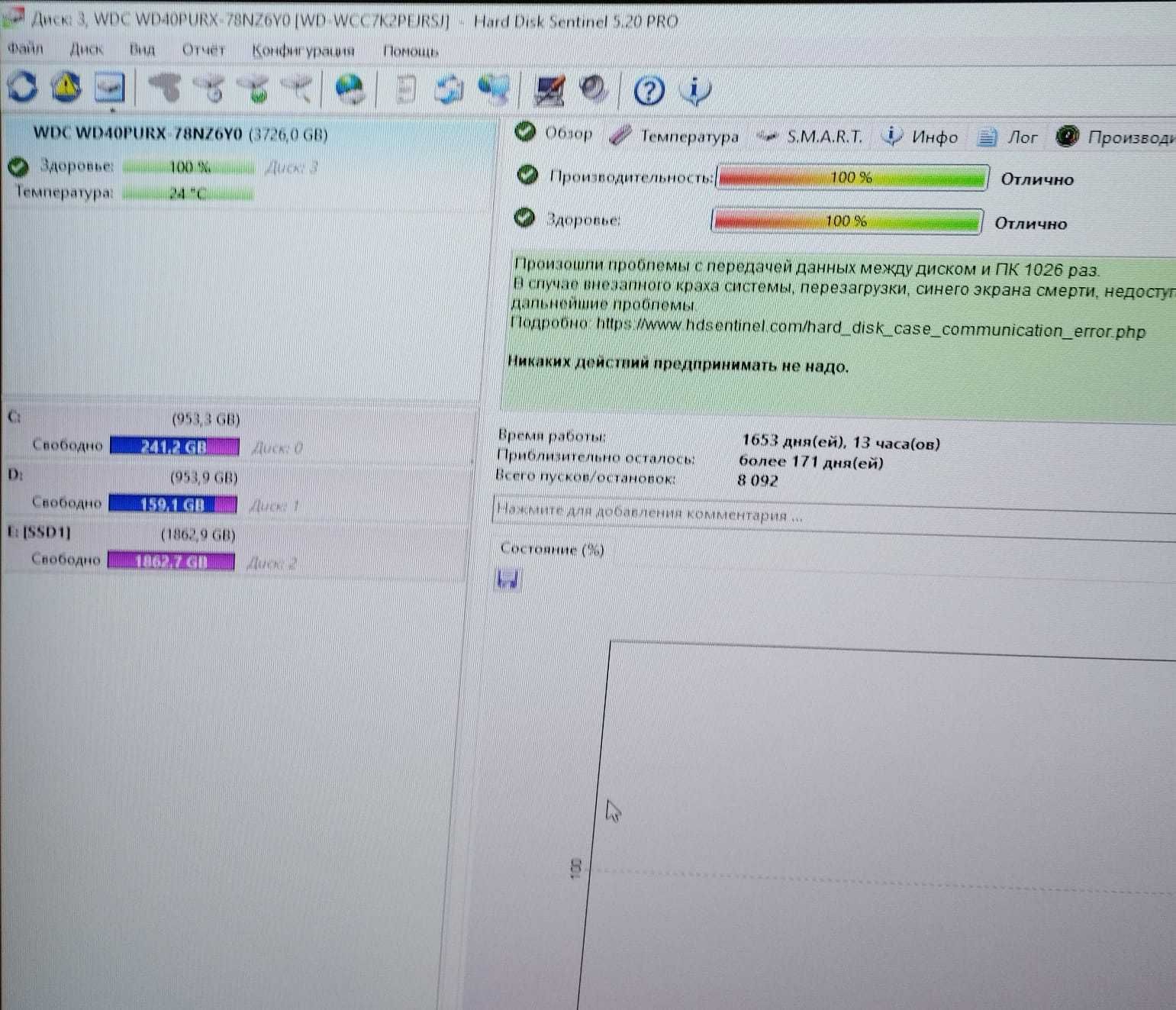Image resolution: width=1176 pixels, height=1010 pixels.
Task: Click the yellow warning triangle toolbar icon
Action: point(66,87)
